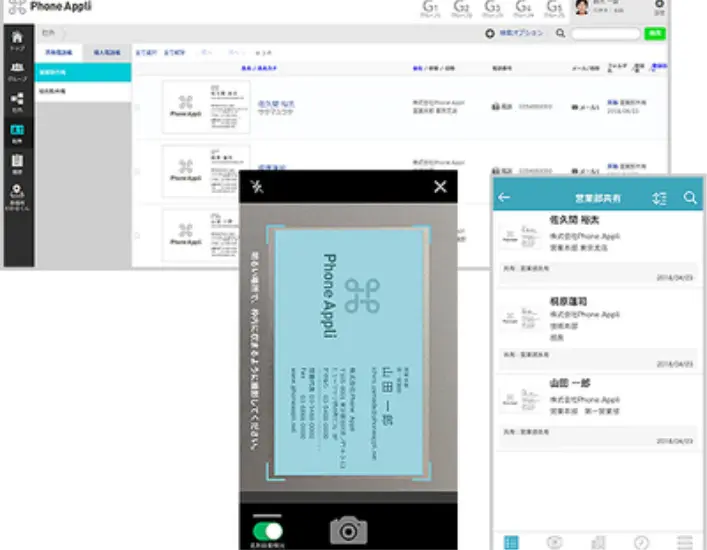Click the phone icon in 佐久間 裕夫 row

pyautogui.click(x=496, y=107)
